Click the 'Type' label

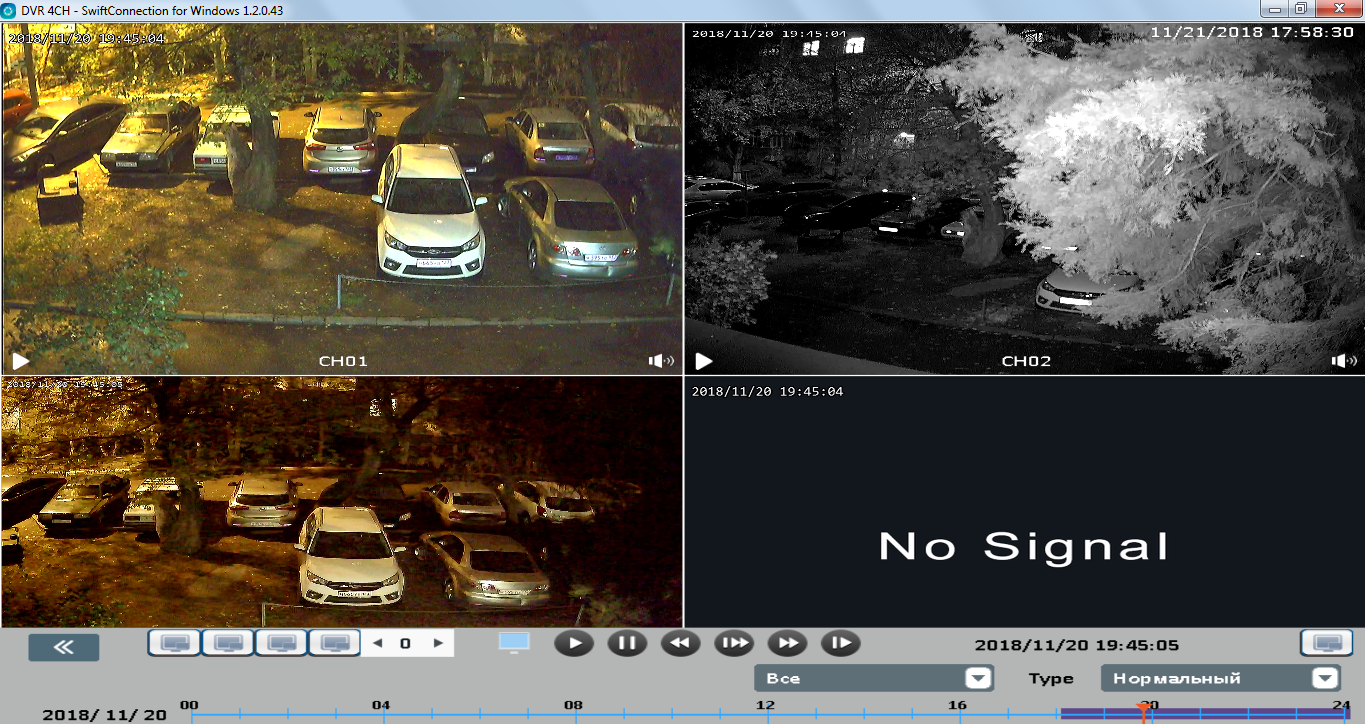1051,679
